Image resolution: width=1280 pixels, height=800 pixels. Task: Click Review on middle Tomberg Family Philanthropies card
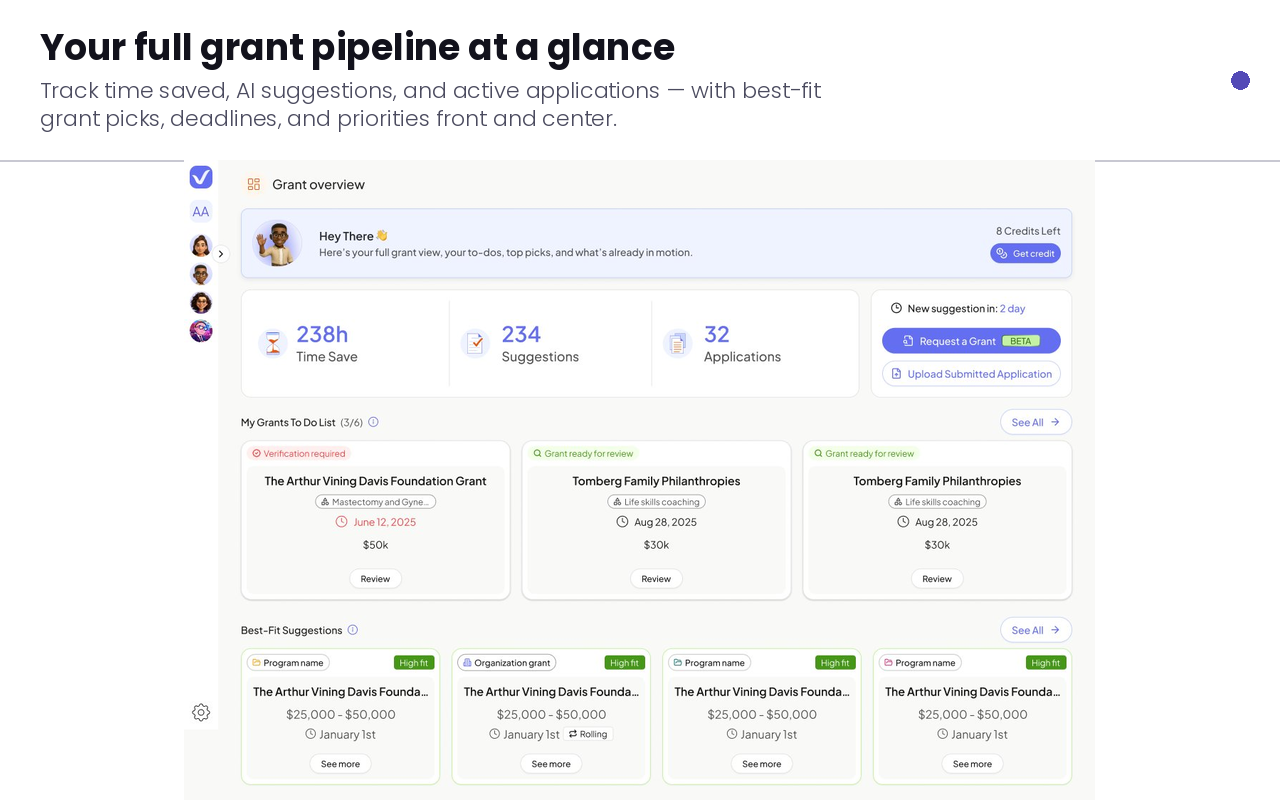[x=656, y=578]
